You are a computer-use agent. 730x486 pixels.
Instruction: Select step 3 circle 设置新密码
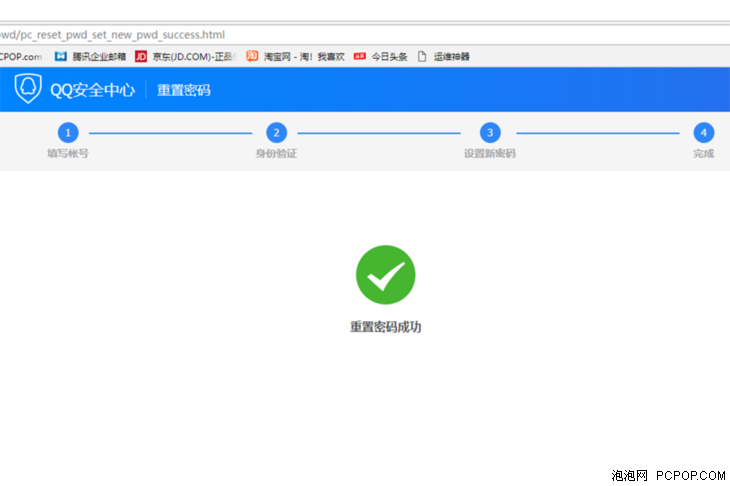pos(489,133)
